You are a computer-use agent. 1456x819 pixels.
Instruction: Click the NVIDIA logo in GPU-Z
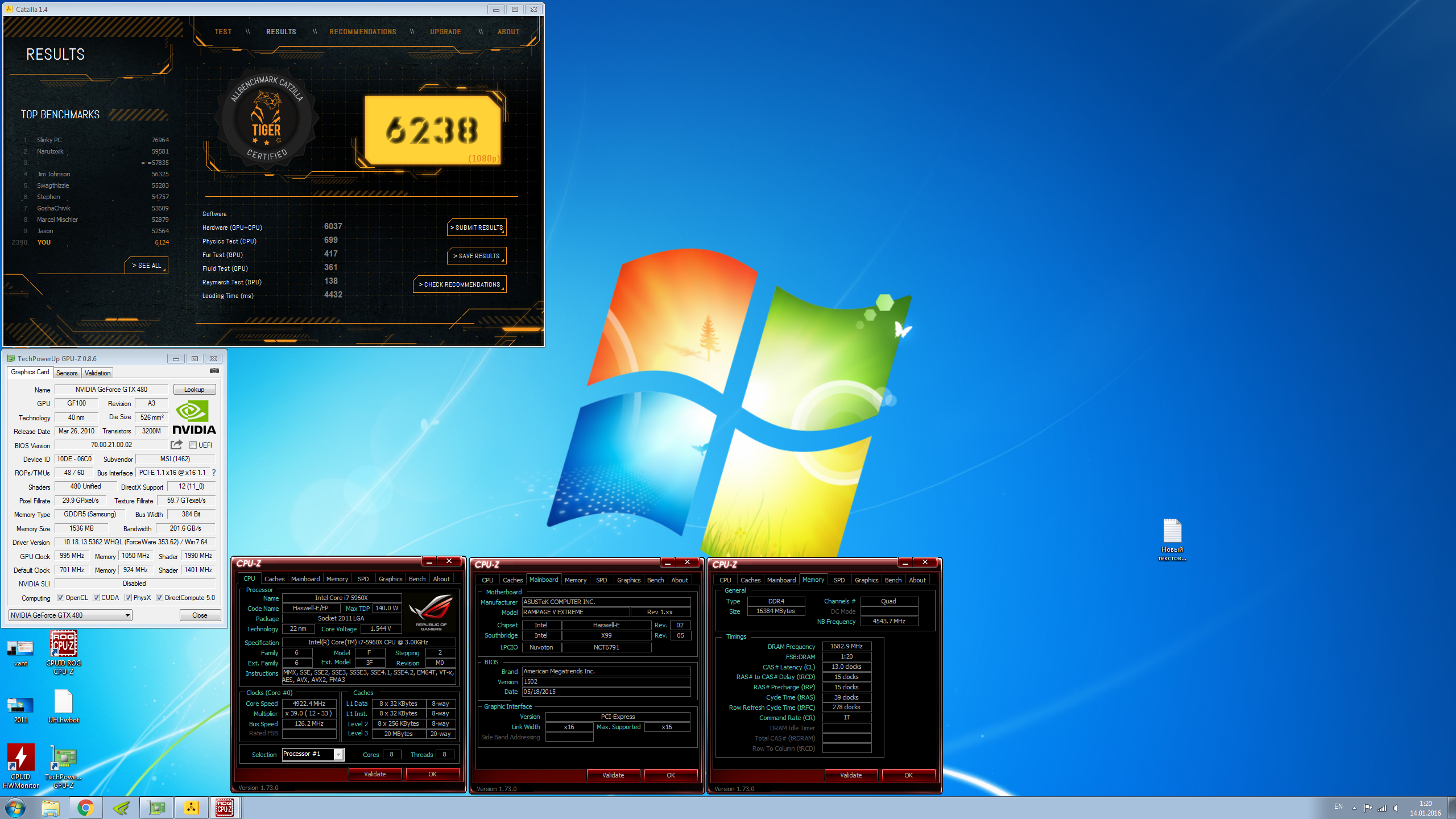click(x=194, y=417)
